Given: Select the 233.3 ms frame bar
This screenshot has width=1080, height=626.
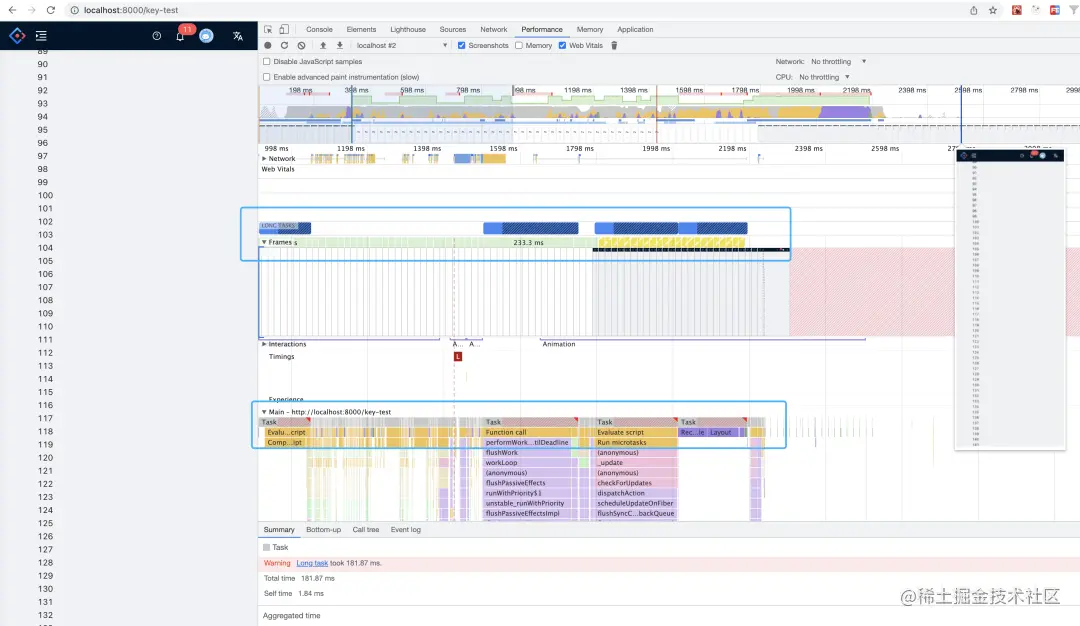Looking at the screenshot, I should [528, 242].
